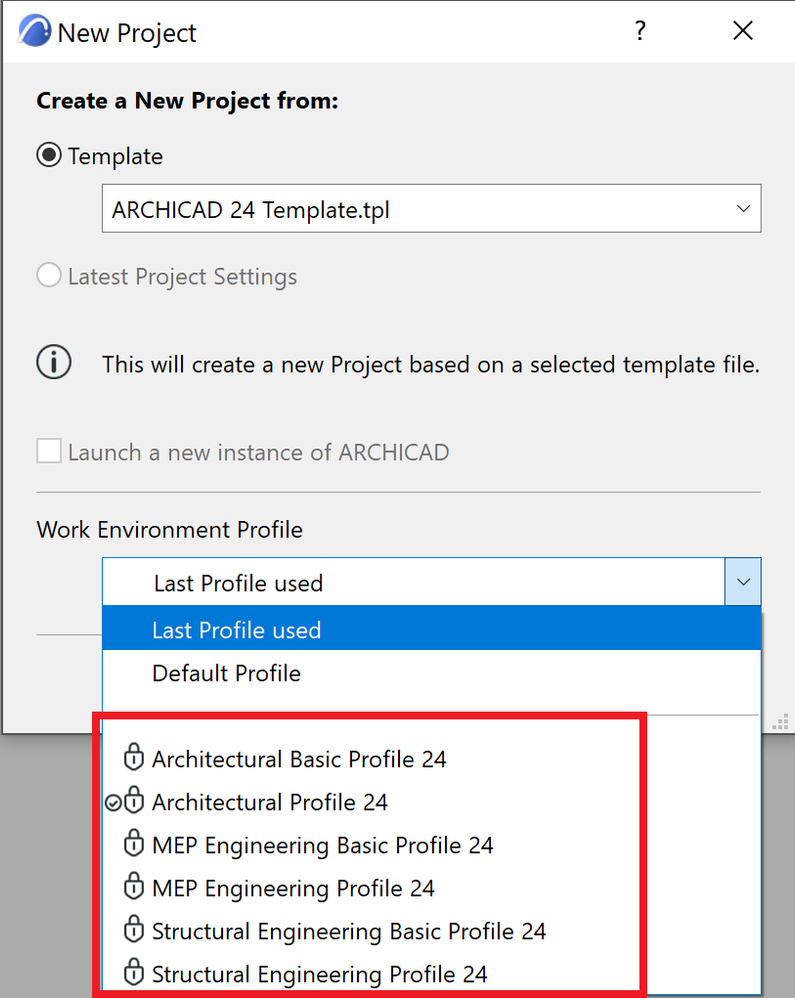Click lock icon beside Structural Engineering Basic Profile 24
The image size is (795, 998).
(133, 931)
